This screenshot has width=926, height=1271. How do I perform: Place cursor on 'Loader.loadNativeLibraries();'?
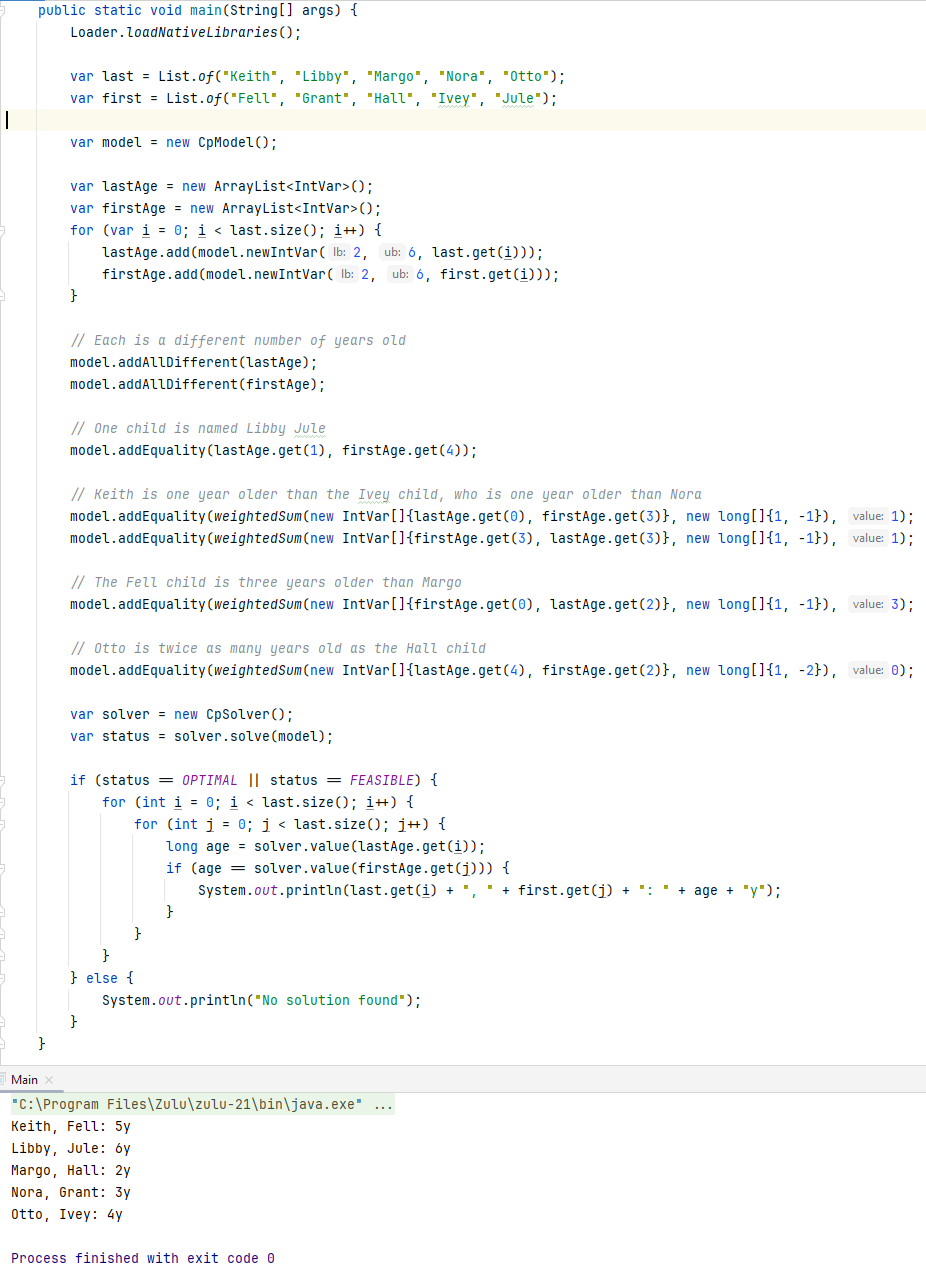[185, 32]
